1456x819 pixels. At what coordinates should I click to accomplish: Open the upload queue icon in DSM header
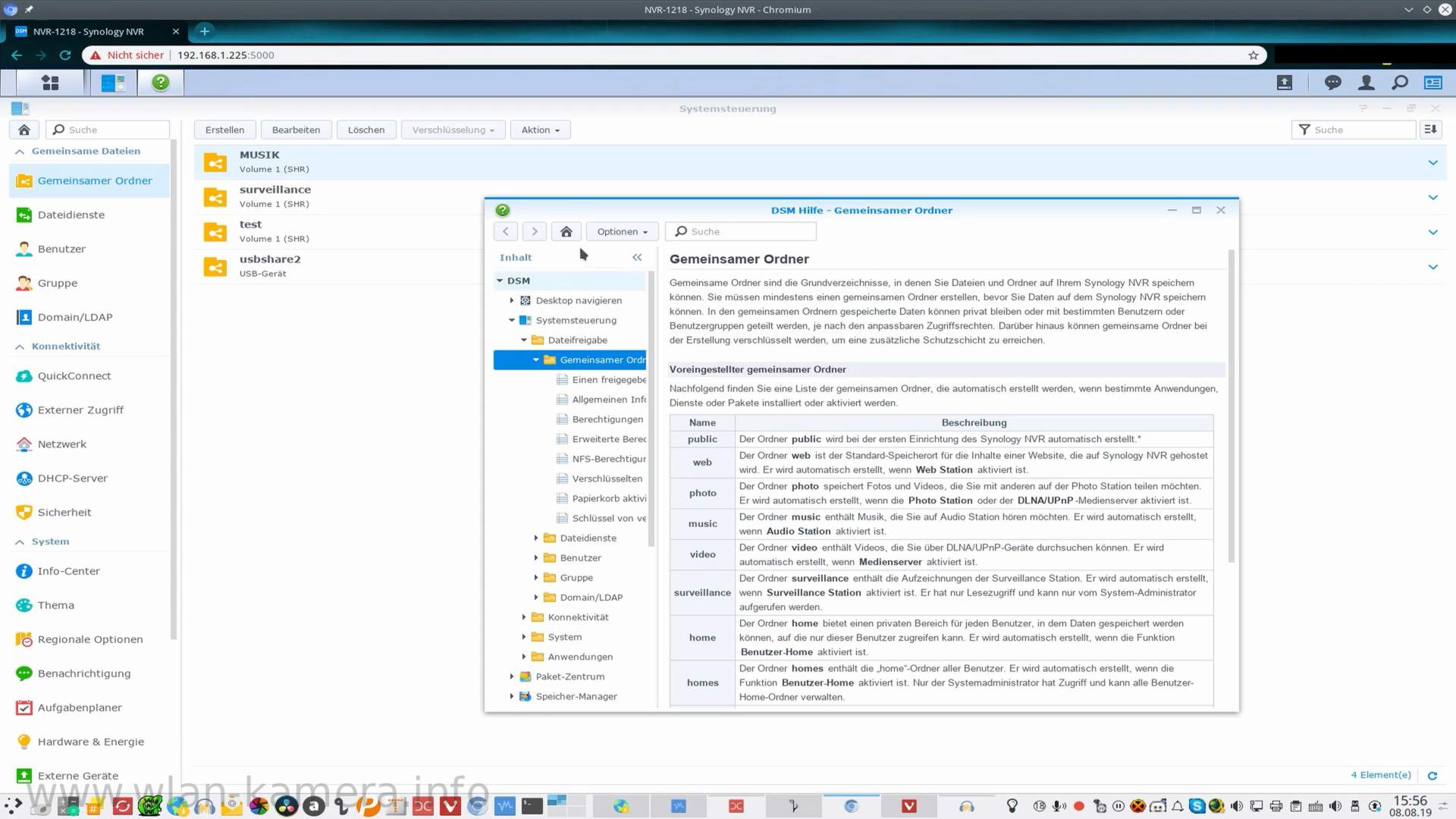pos(1284,83)
